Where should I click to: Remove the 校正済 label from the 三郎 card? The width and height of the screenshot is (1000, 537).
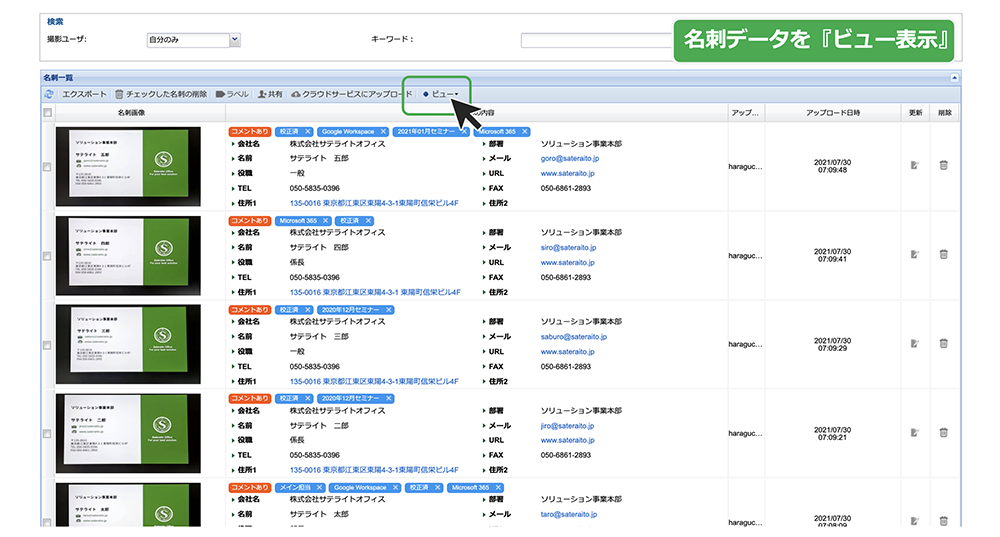click(x=307, y=310)
